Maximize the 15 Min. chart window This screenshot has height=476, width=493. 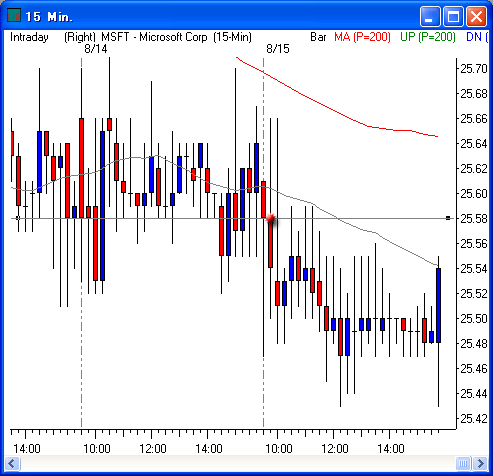coord(453,16)
